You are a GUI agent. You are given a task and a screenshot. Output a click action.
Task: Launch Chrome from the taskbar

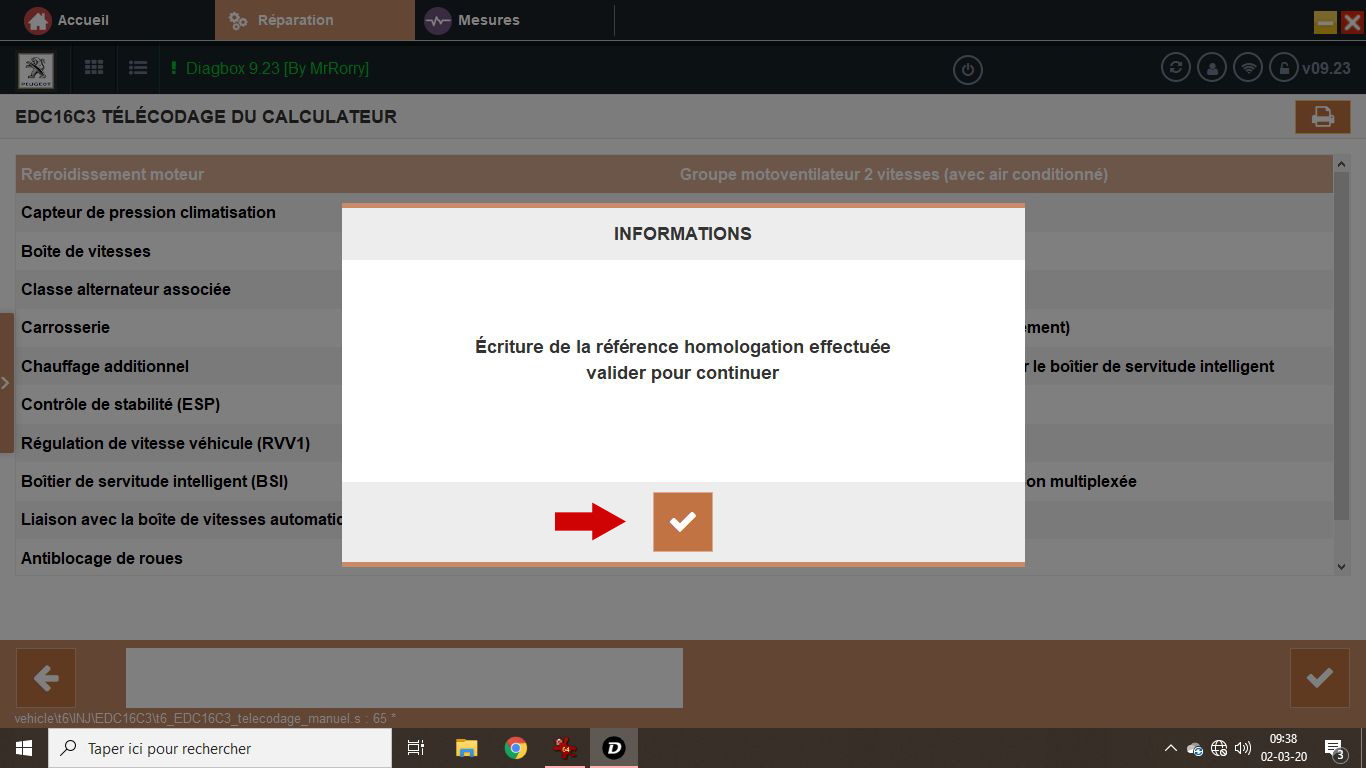pos(515,748)
